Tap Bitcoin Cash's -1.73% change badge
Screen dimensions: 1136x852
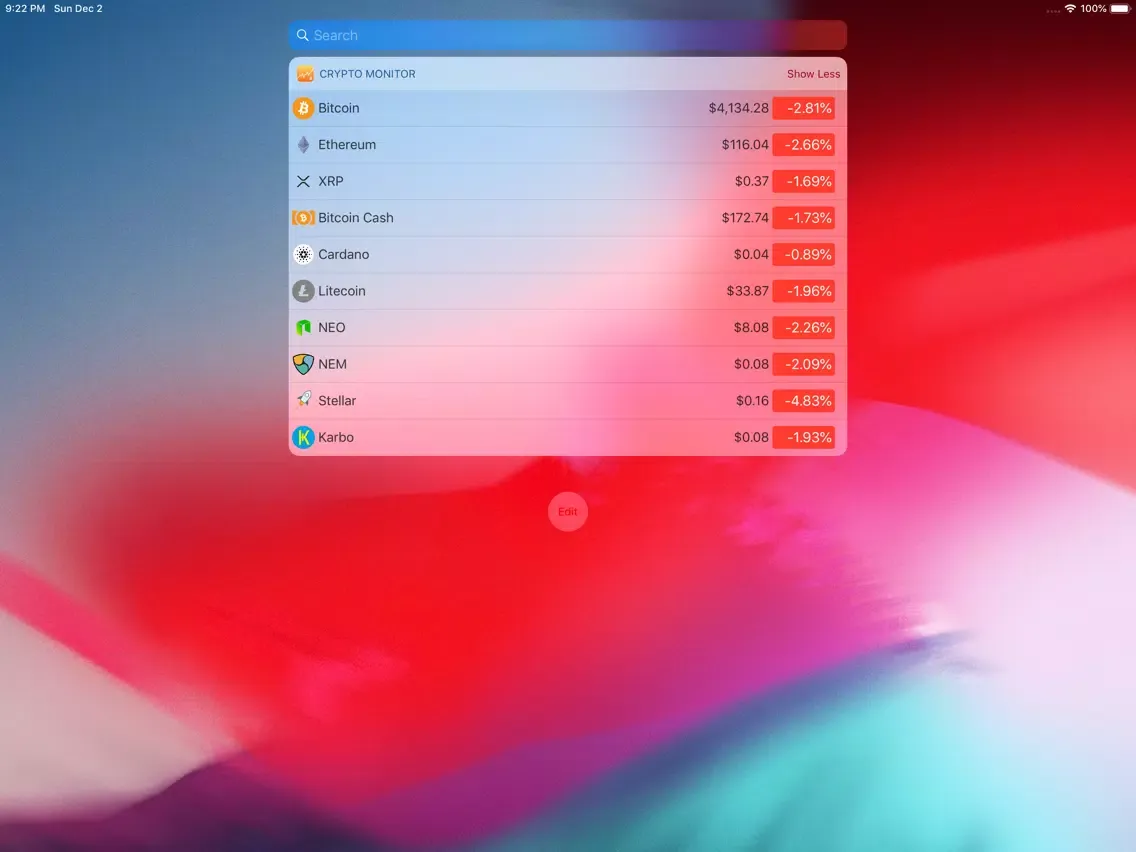[803, 218]
